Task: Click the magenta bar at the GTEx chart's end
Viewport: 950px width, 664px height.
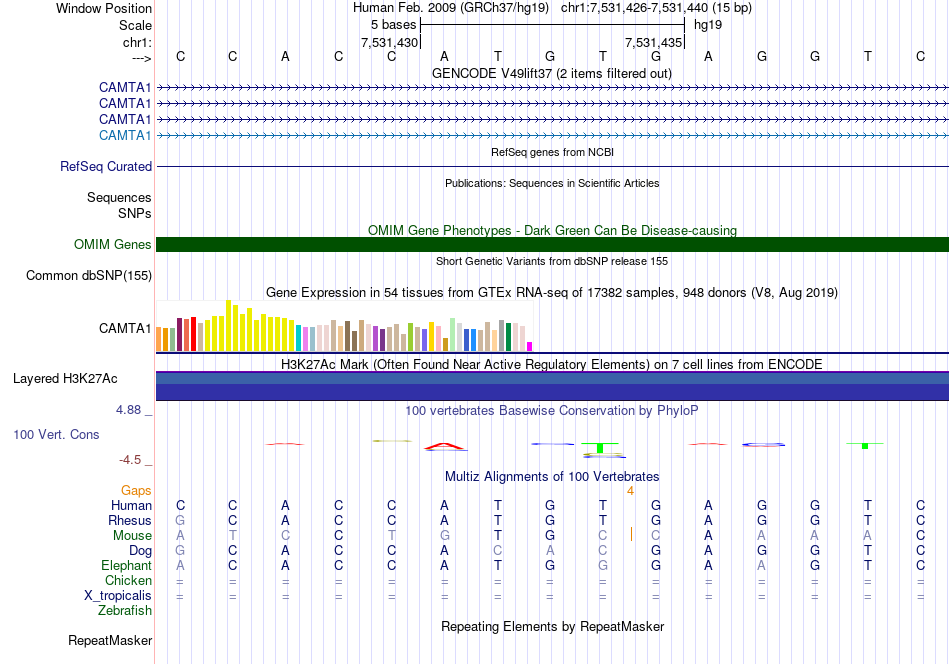Action: point(529,347)
